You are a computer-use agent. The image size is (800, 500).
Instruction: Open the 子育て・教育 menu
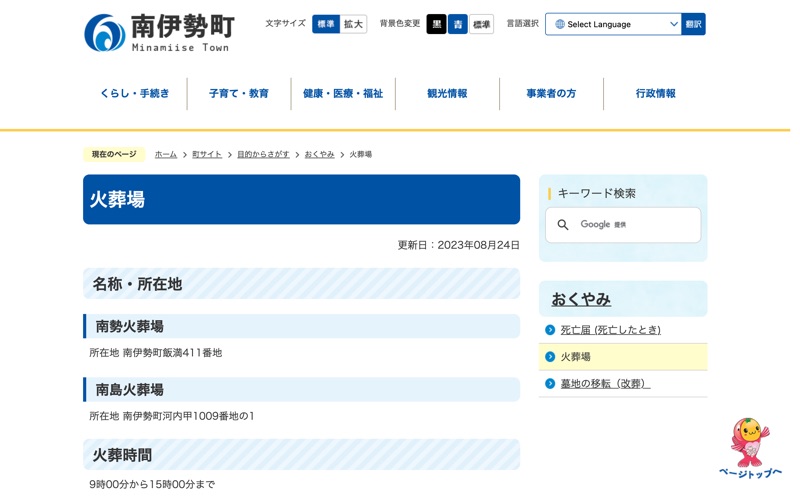click(239, 93)
